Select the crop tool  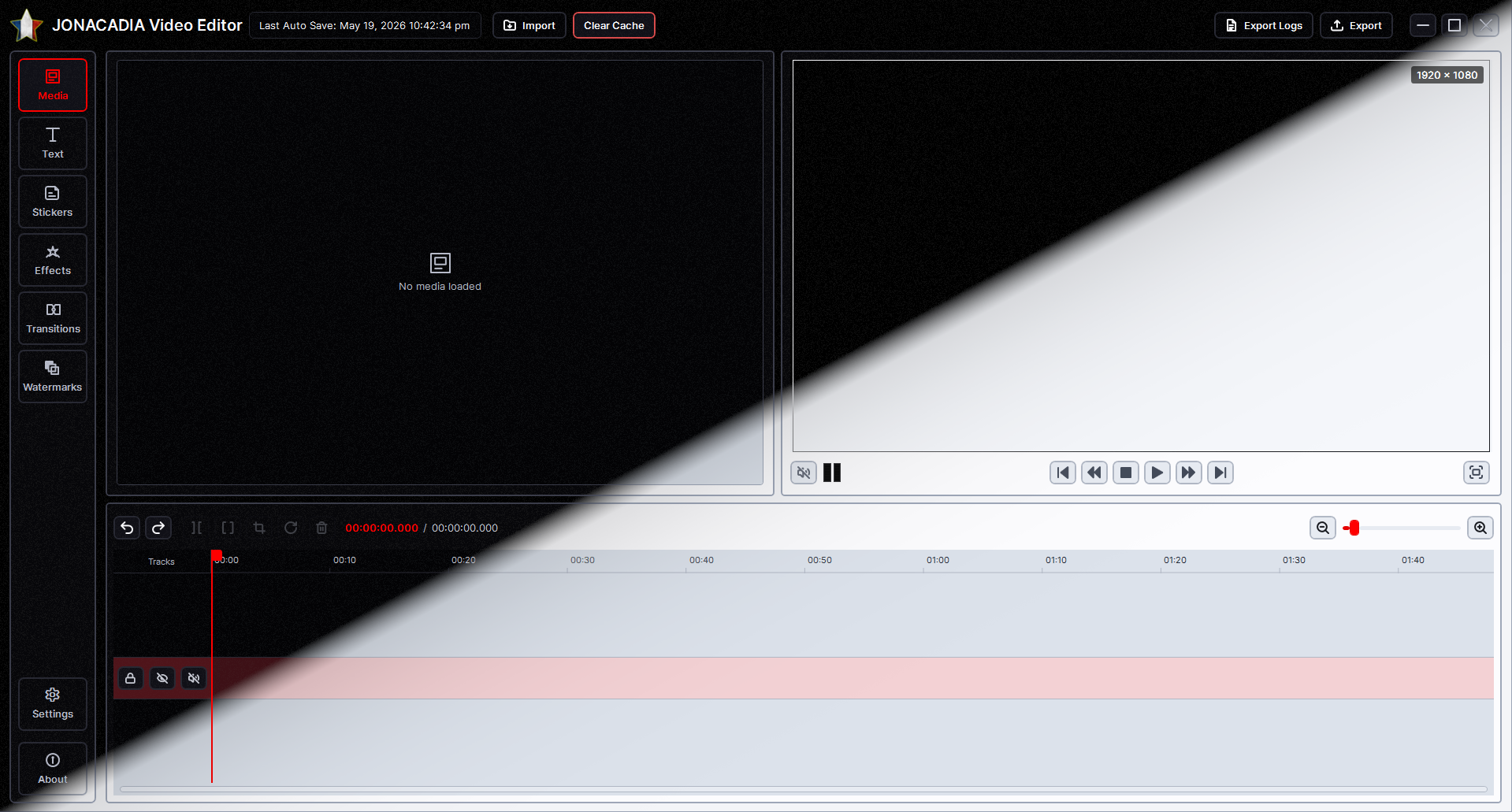[x=259, y=528]
